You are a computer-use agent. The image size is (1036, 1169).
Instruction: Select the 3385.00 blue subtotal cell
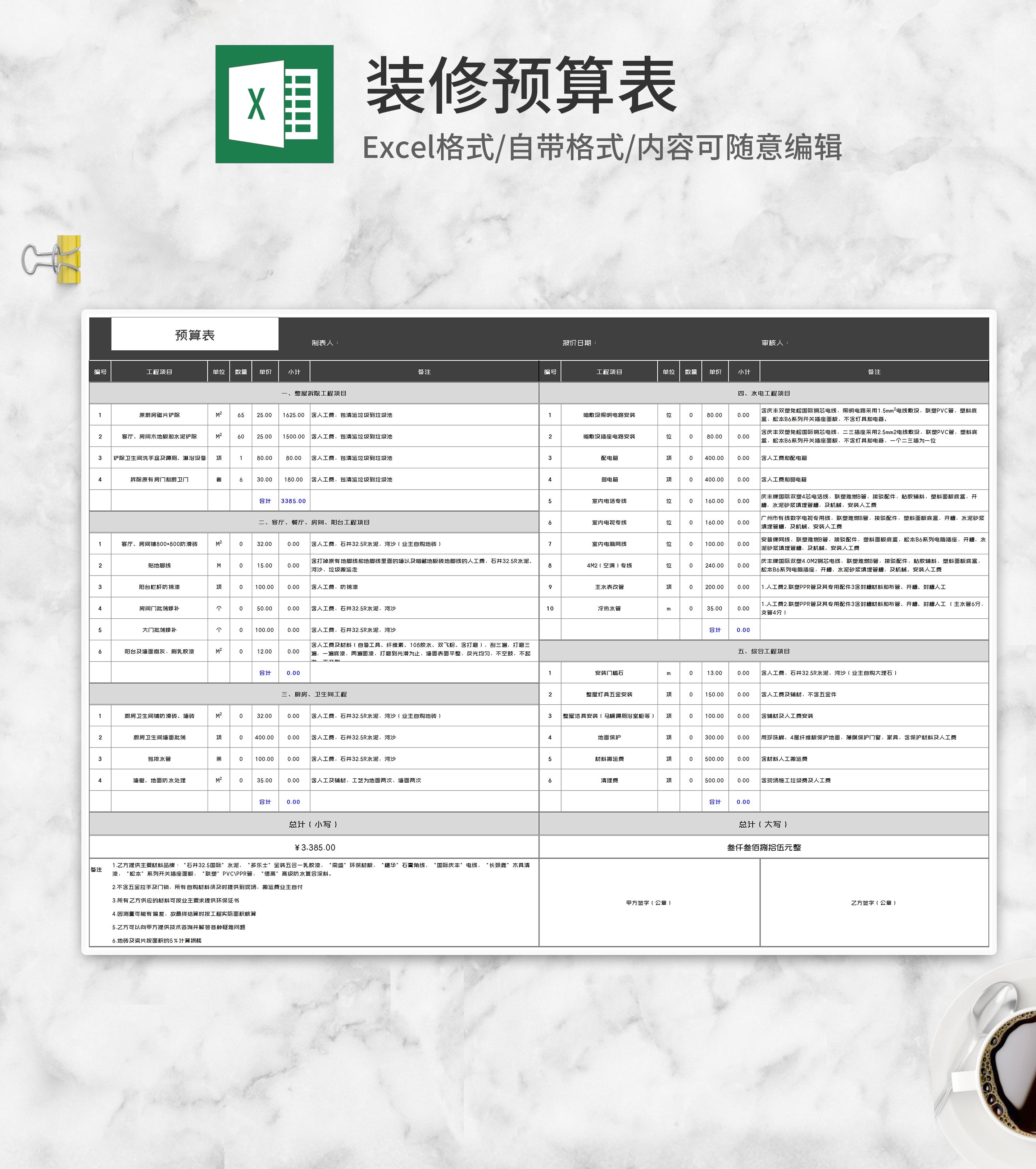(x=294, y=501)
